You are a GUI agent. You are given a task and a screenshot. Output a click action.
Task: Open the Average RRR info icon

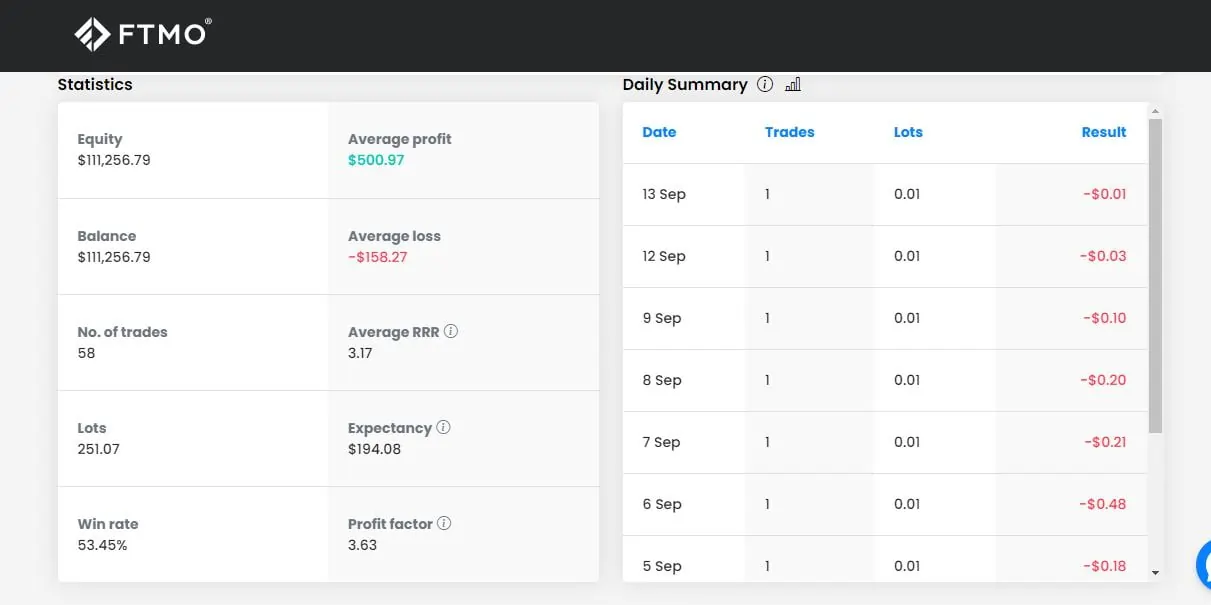pyautogui.click(x=451, y=331)
